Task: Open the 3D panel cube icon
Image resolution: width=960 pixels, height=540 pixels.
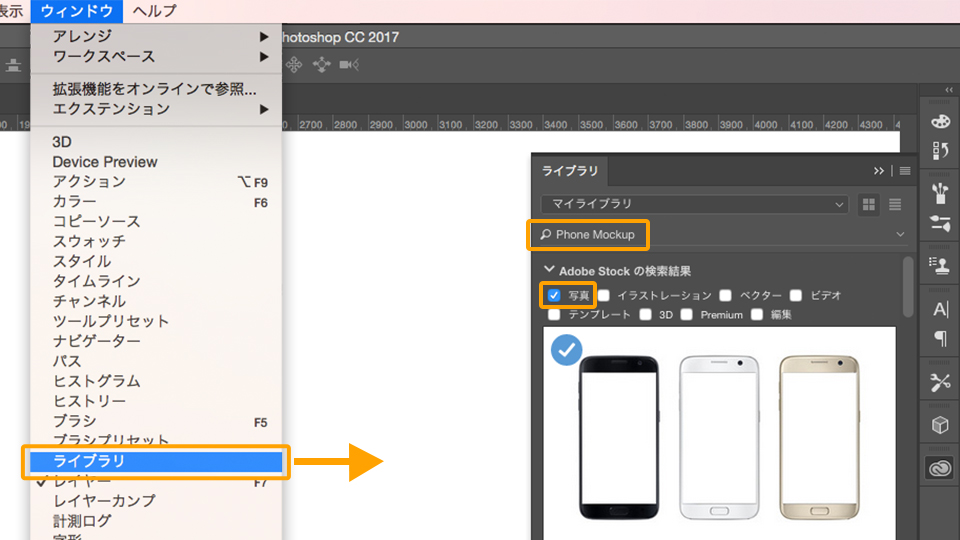Action: pos(940,425)
